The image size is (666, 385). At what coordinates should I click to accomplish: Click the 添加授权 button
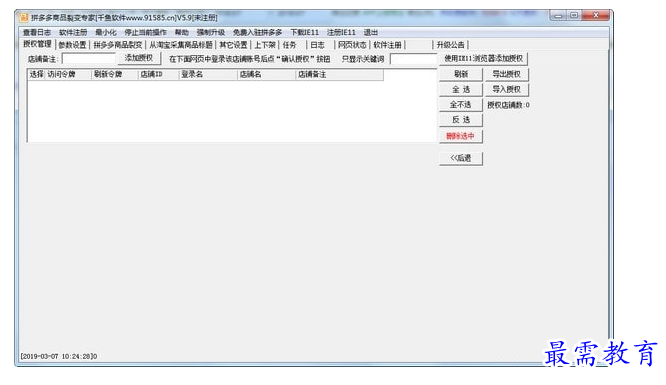pos(139,58)
